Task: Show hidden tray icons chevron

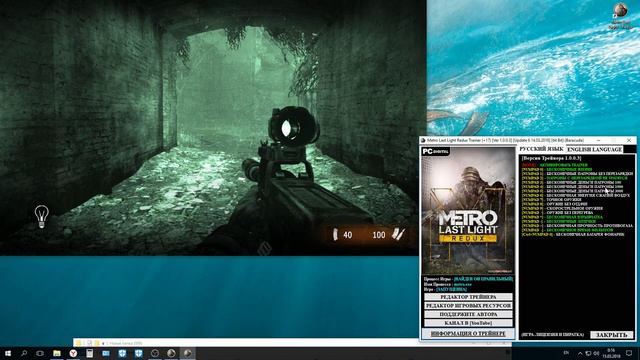Action: coord(580,353)
